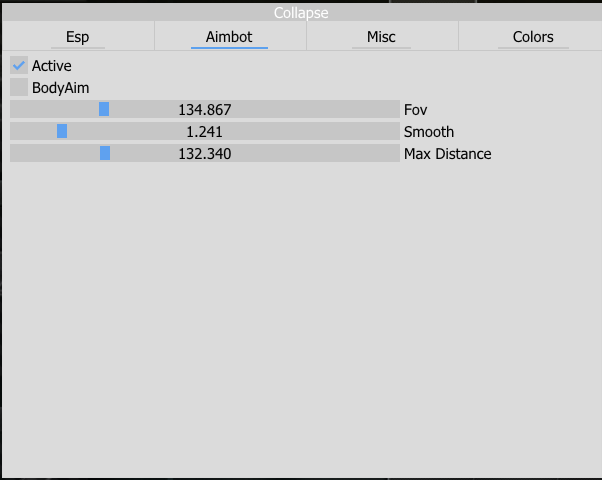Switch to the Esp tab

coord(77,37)
